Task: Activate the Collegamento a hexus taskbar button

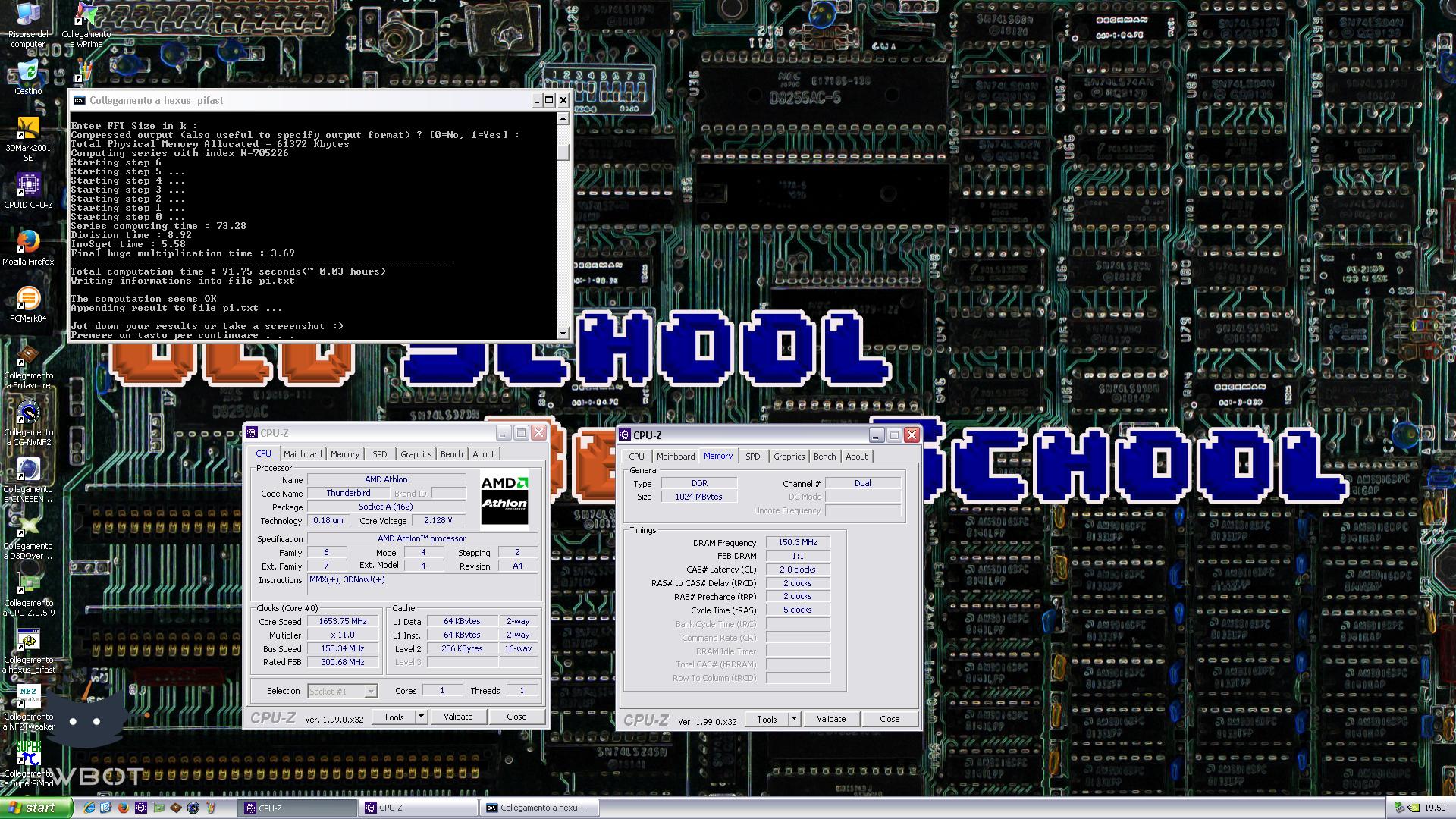Action: pyautogui.click(x=540, y=808)
